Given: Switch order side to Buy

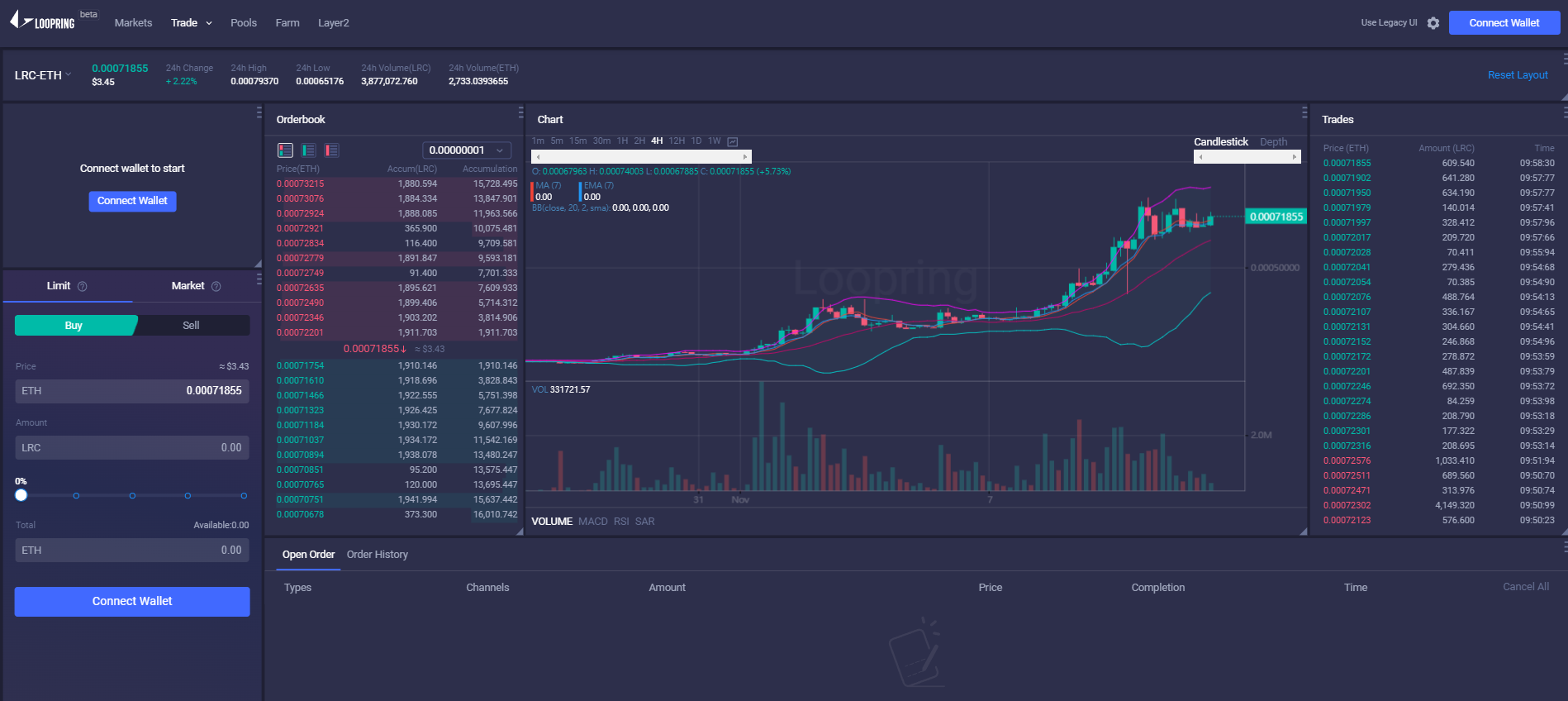Looking at the screenshot, I should tap(74, 326).
